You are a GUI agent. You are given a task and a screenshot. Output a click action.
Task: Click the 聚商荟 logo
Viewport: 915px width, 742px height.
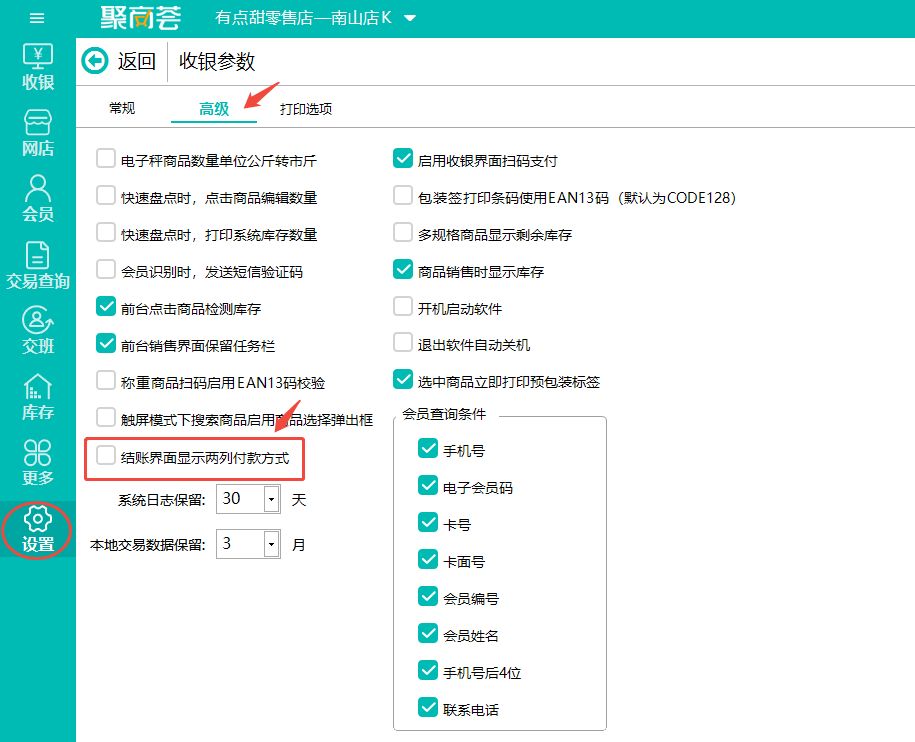[x=141, y=18]
